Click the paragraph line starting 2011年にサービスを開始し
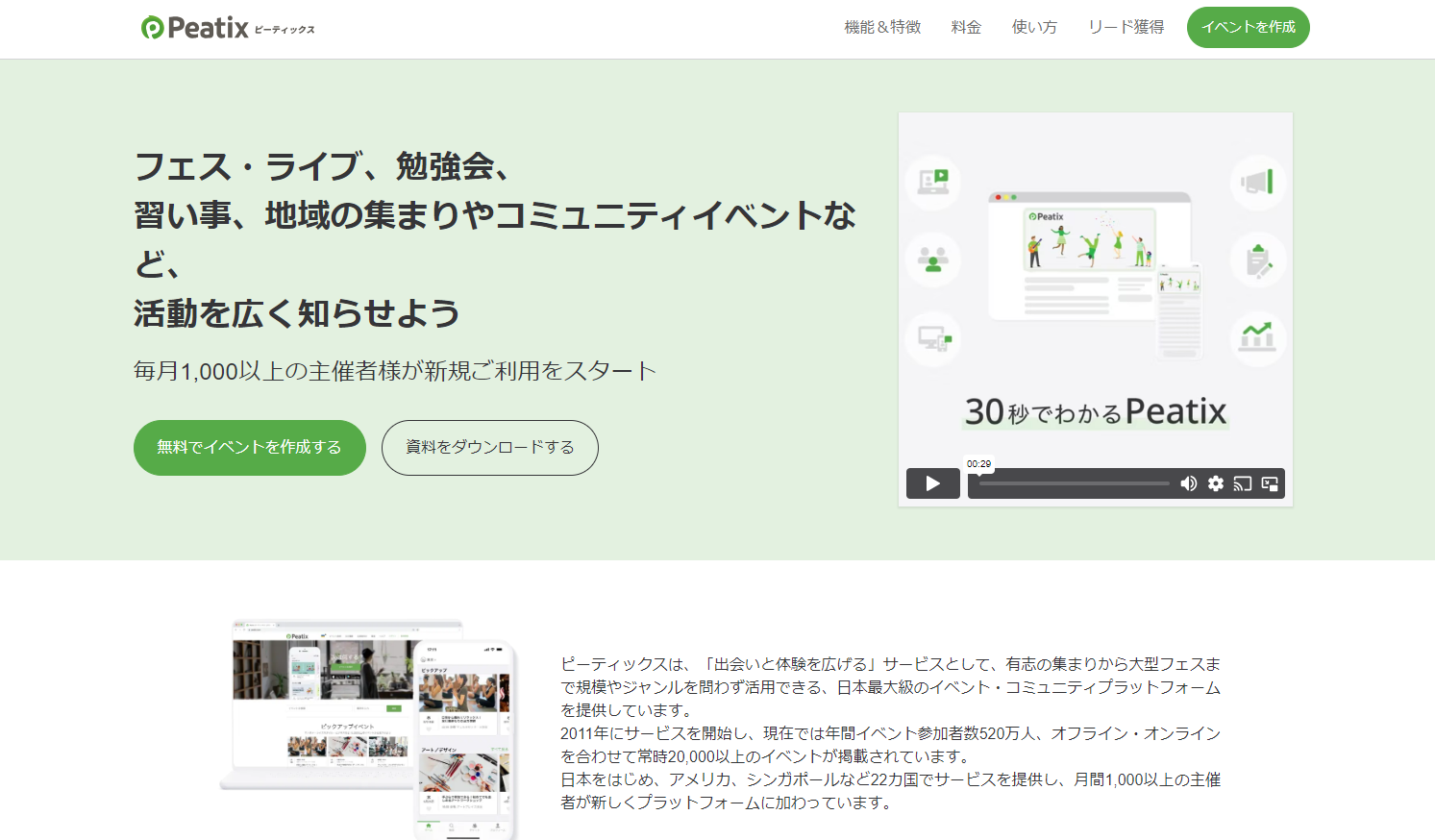 tap(890, 733)
